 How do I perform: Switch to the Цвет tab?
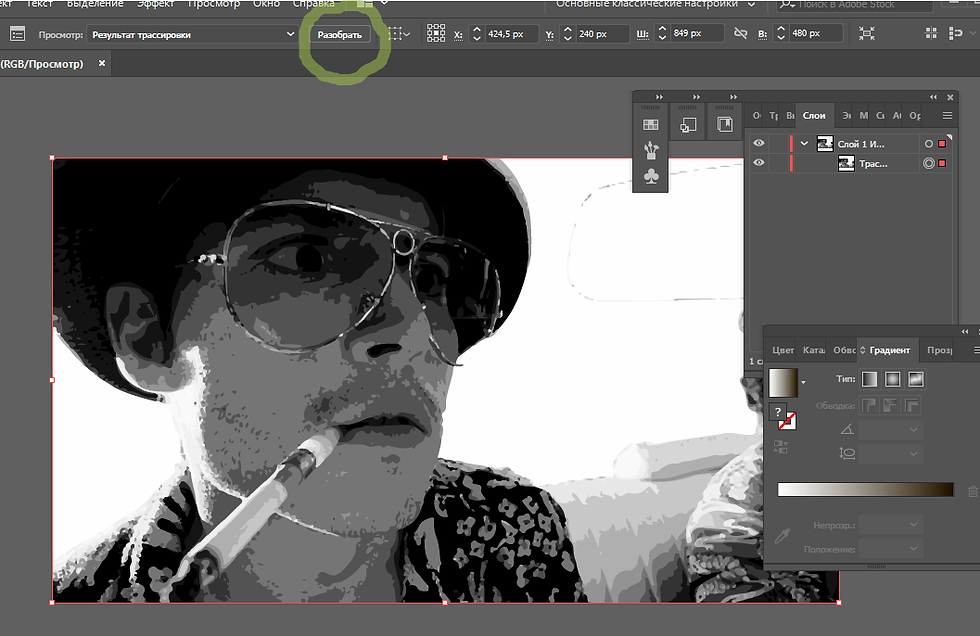[x=782, y=350]
